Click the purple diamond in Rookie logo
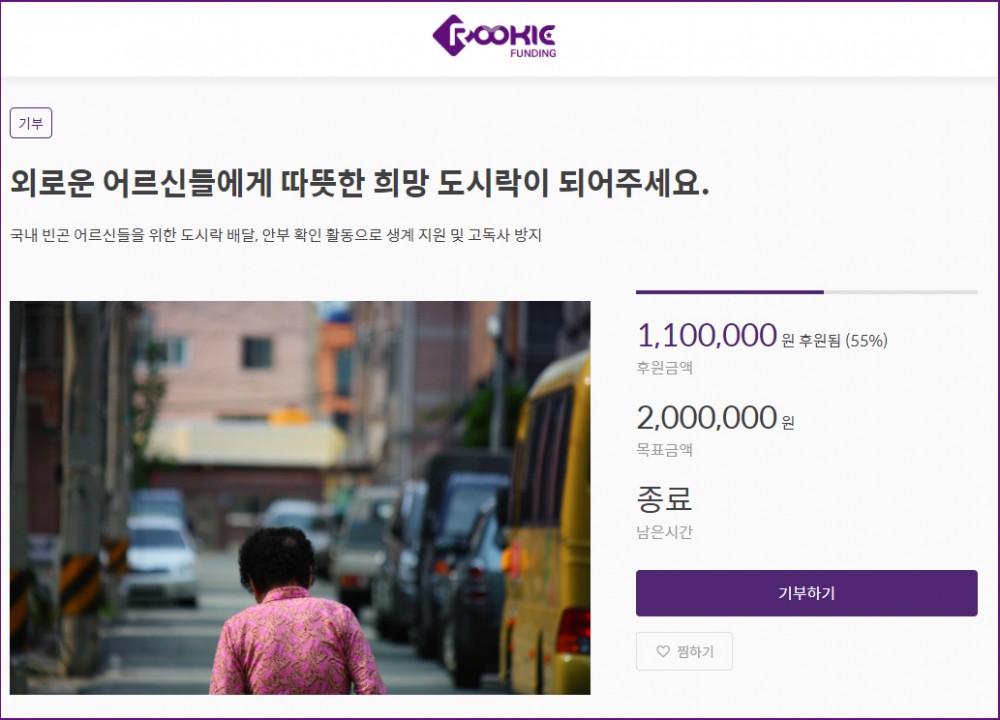This screenshot has height=720, width=1000. click(x=450, y=35)
